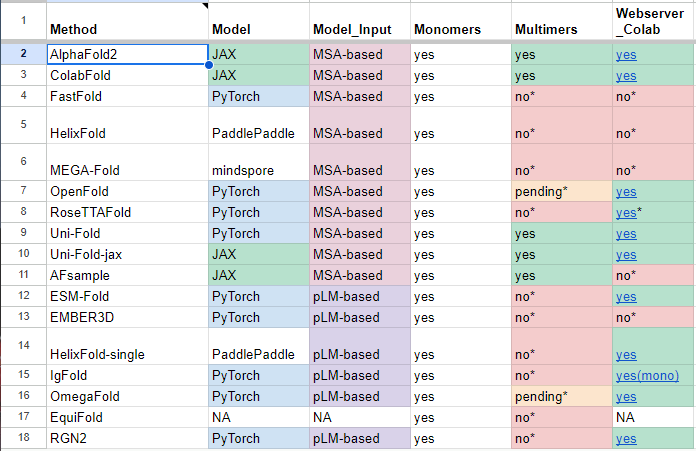Image resolution: width=696 pixels, height=451 pixels.
Task: Open the Uni-Fold row yes link
Action: tap(626, 233)
